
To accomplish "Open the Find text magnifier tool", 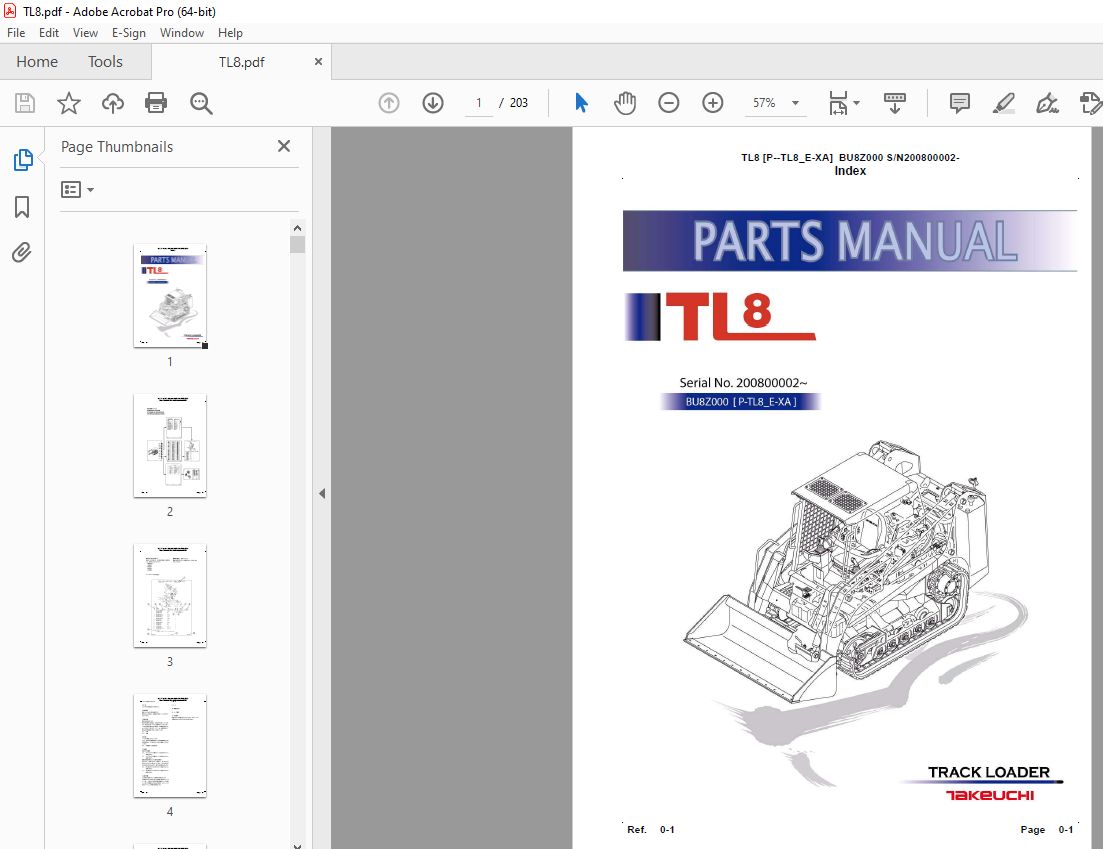I will 201,103.
